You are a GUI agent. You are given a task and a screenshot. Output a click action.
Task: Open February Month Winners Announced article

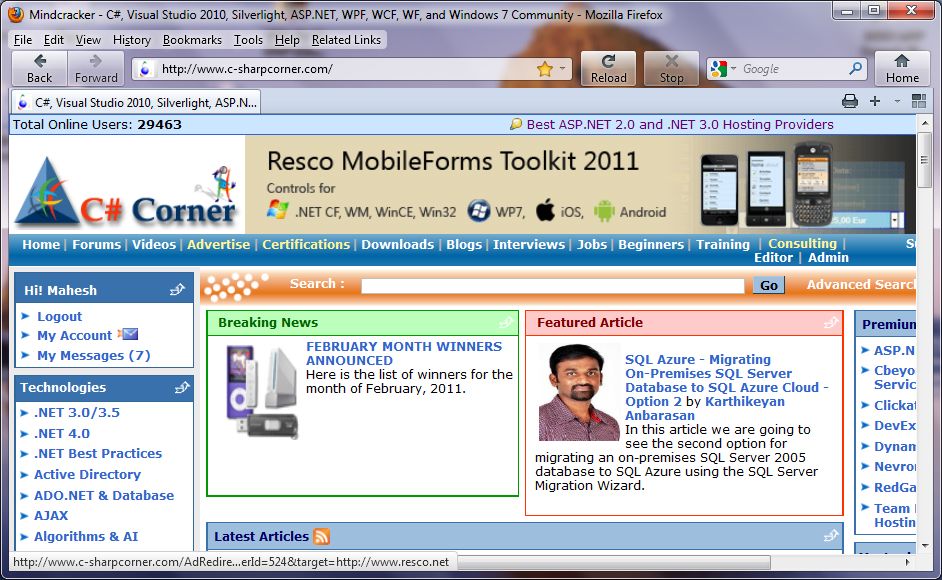404,353
